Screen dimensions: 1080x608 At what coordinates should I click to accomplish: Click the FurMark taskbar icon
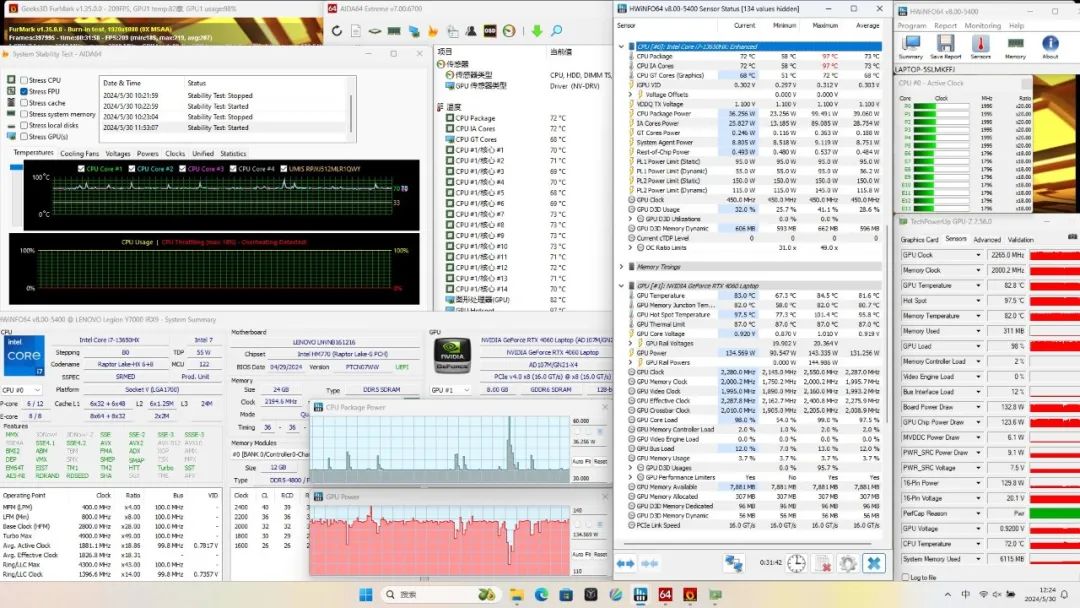pyautogui.click(x=690, y=594)
